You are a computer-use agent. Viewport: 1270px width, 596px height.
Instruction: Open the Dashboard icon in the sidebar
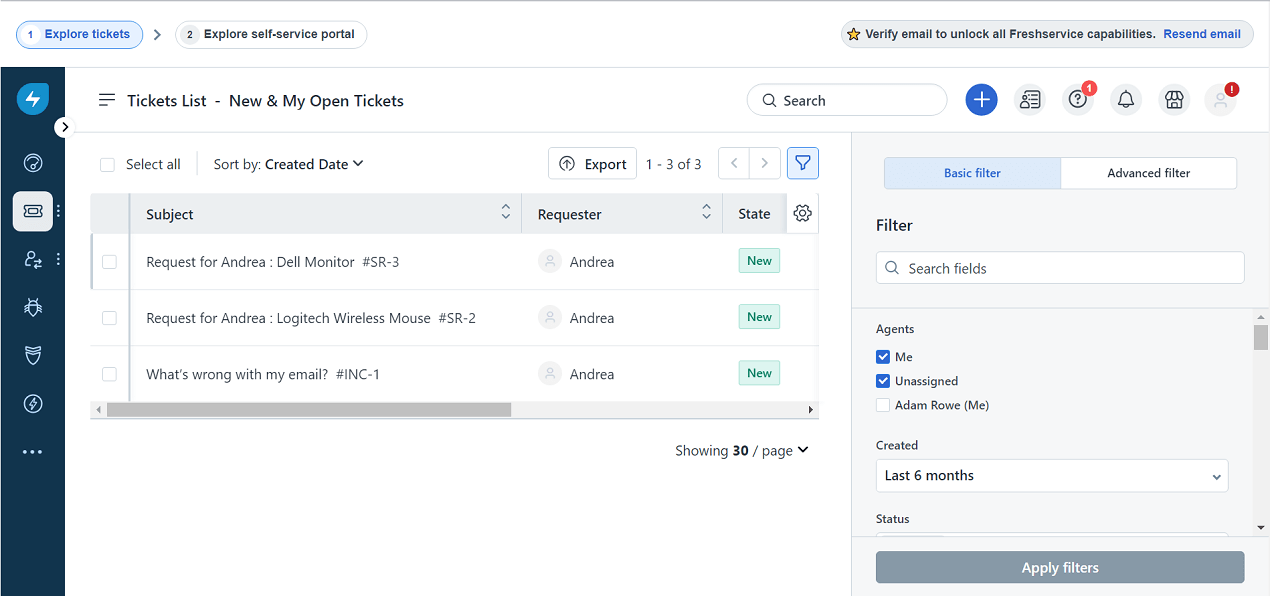pyautogui.click(x=33, y=163)
